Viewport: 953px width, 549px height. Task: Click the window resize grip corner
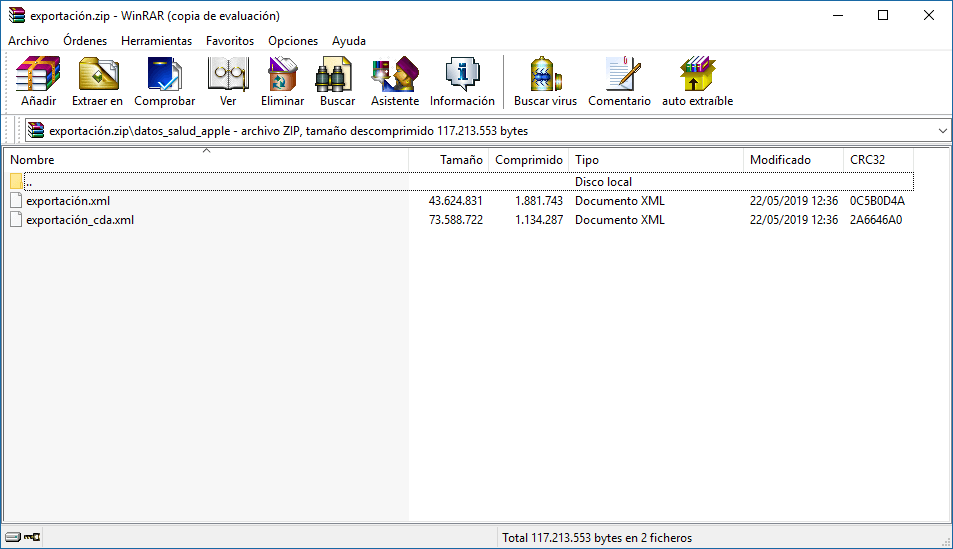pyautogui.click(x=946, y=542)
